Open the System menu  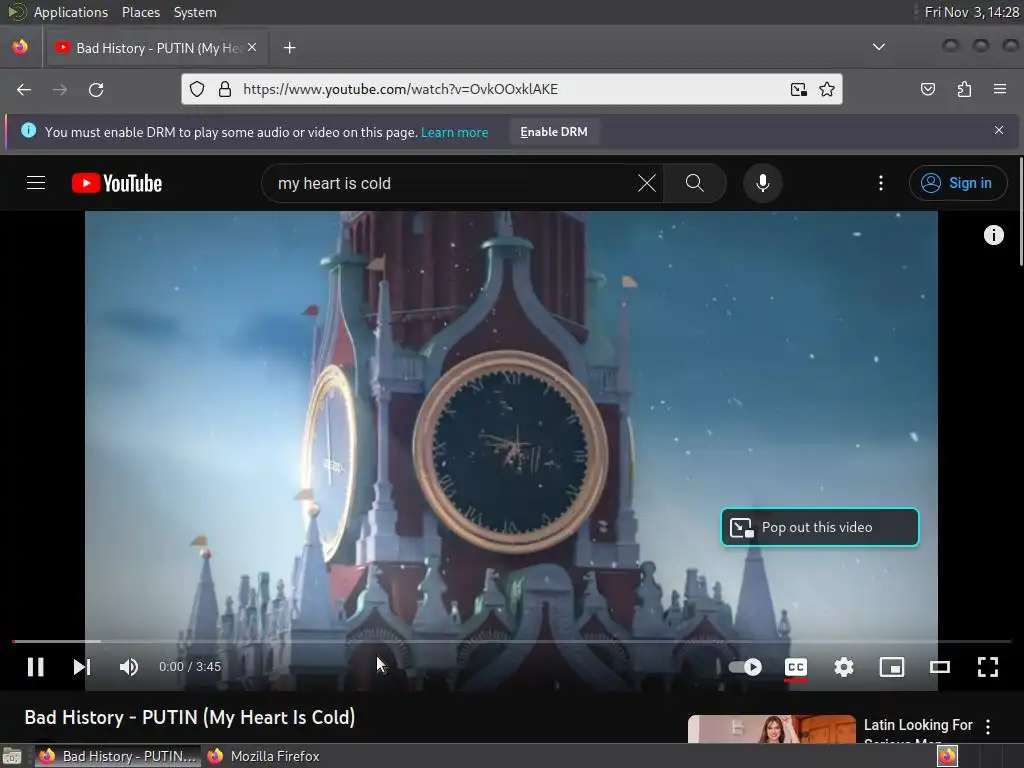coord(195,12)
